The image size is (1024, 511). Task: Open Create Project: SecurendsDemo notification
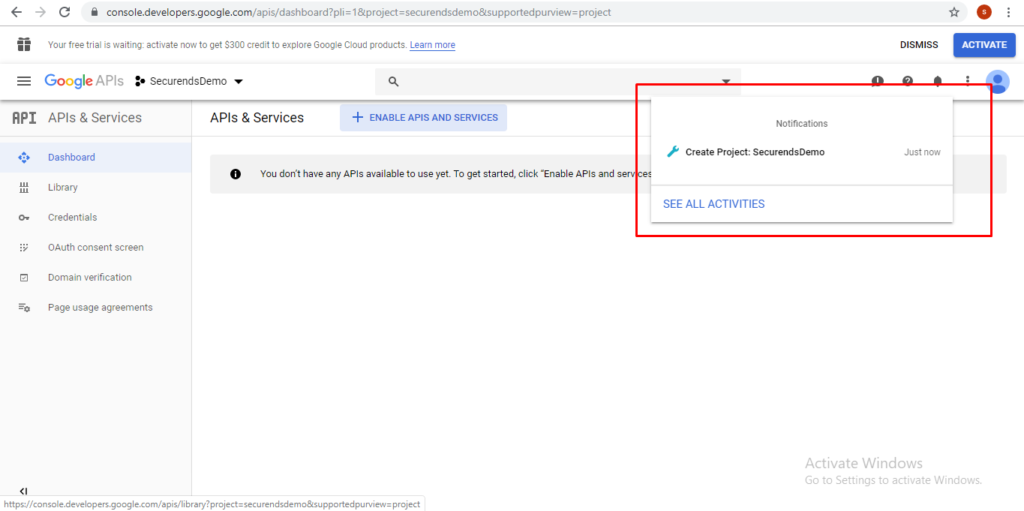(x=802, y=152)
